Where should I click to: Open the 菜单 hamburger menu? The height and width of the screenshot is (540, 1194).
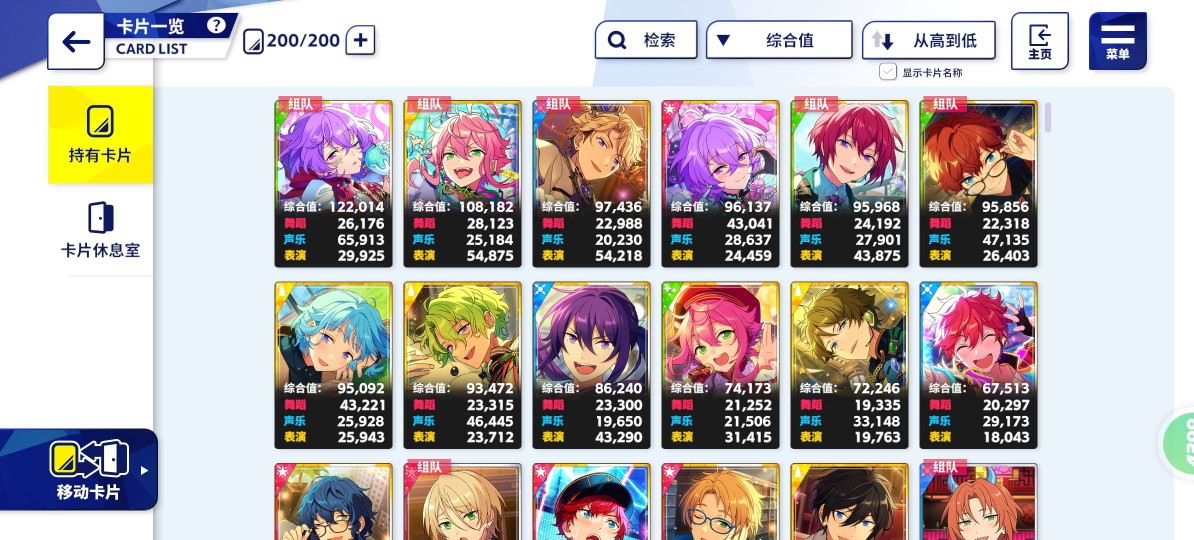[1117, 41]
